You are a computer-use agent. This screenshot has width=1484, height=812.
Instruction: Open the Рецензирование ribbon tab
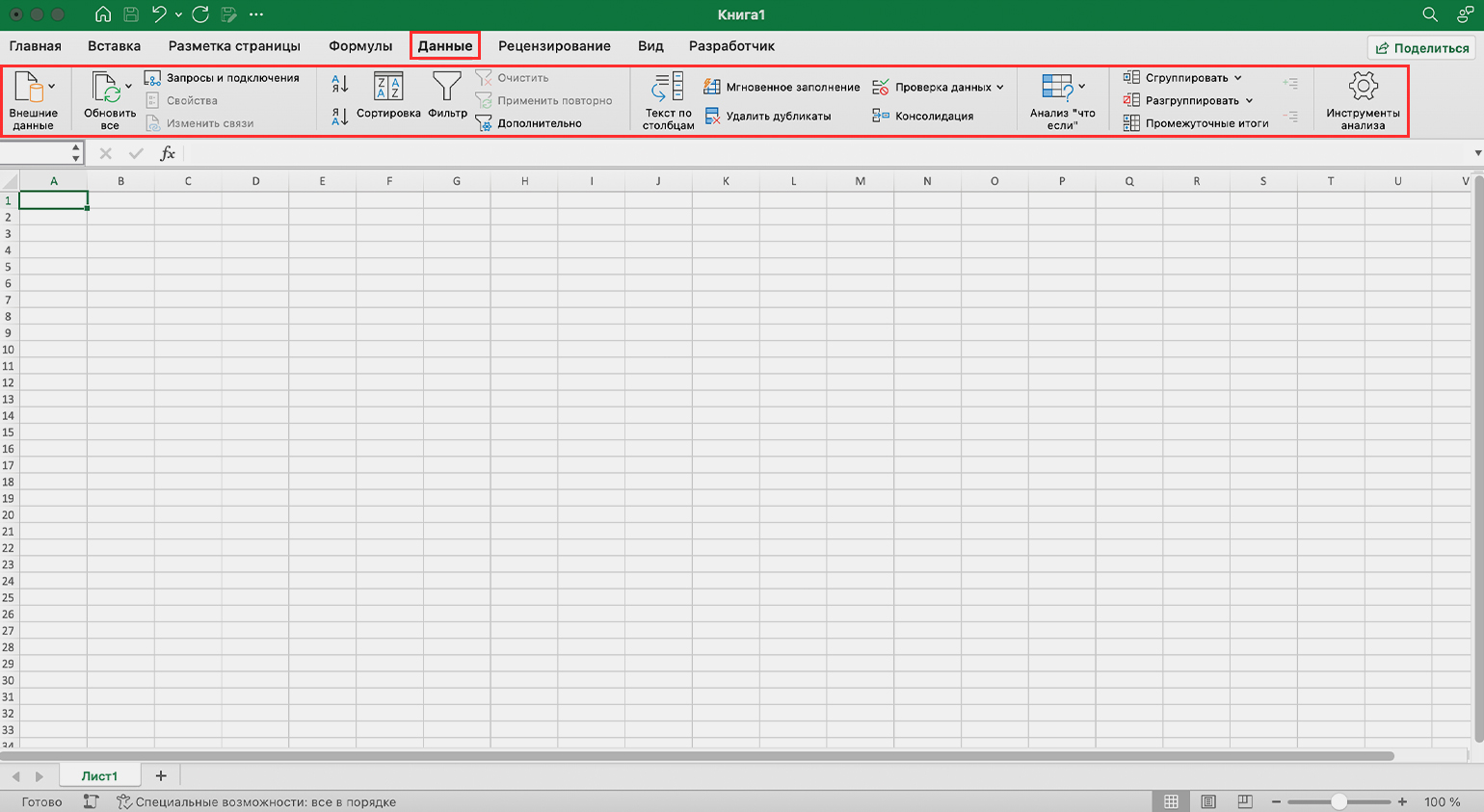click(554, 46)
